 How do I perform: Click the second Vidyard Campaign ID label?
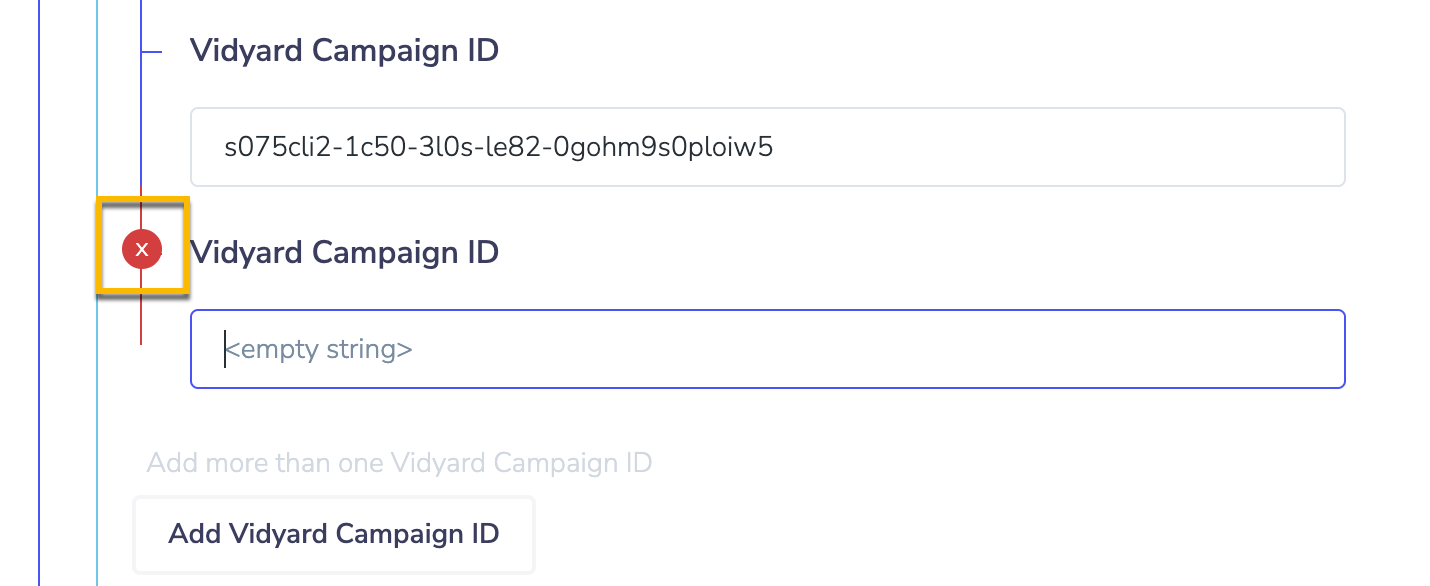tap(344, 252)
